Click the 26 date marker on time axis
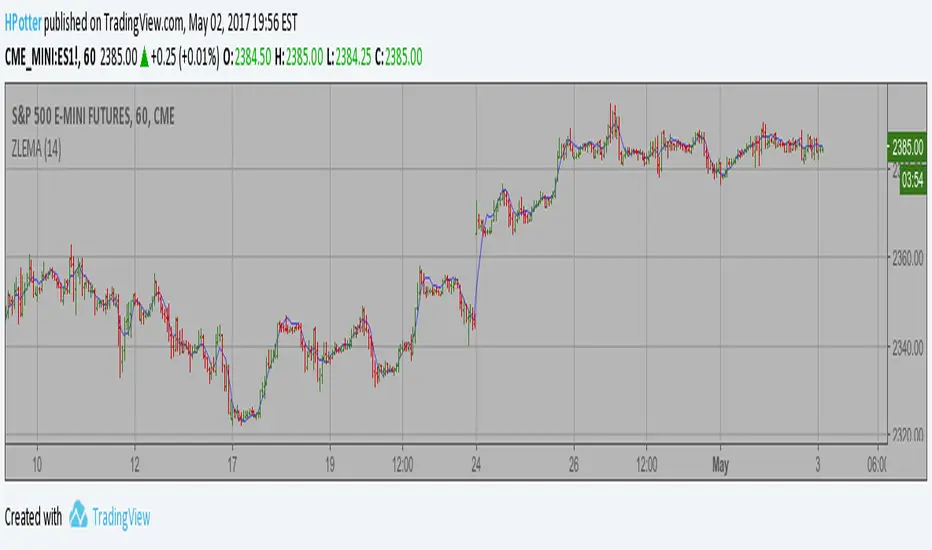Viewport: 932px width, 550px height. (575, 464)
